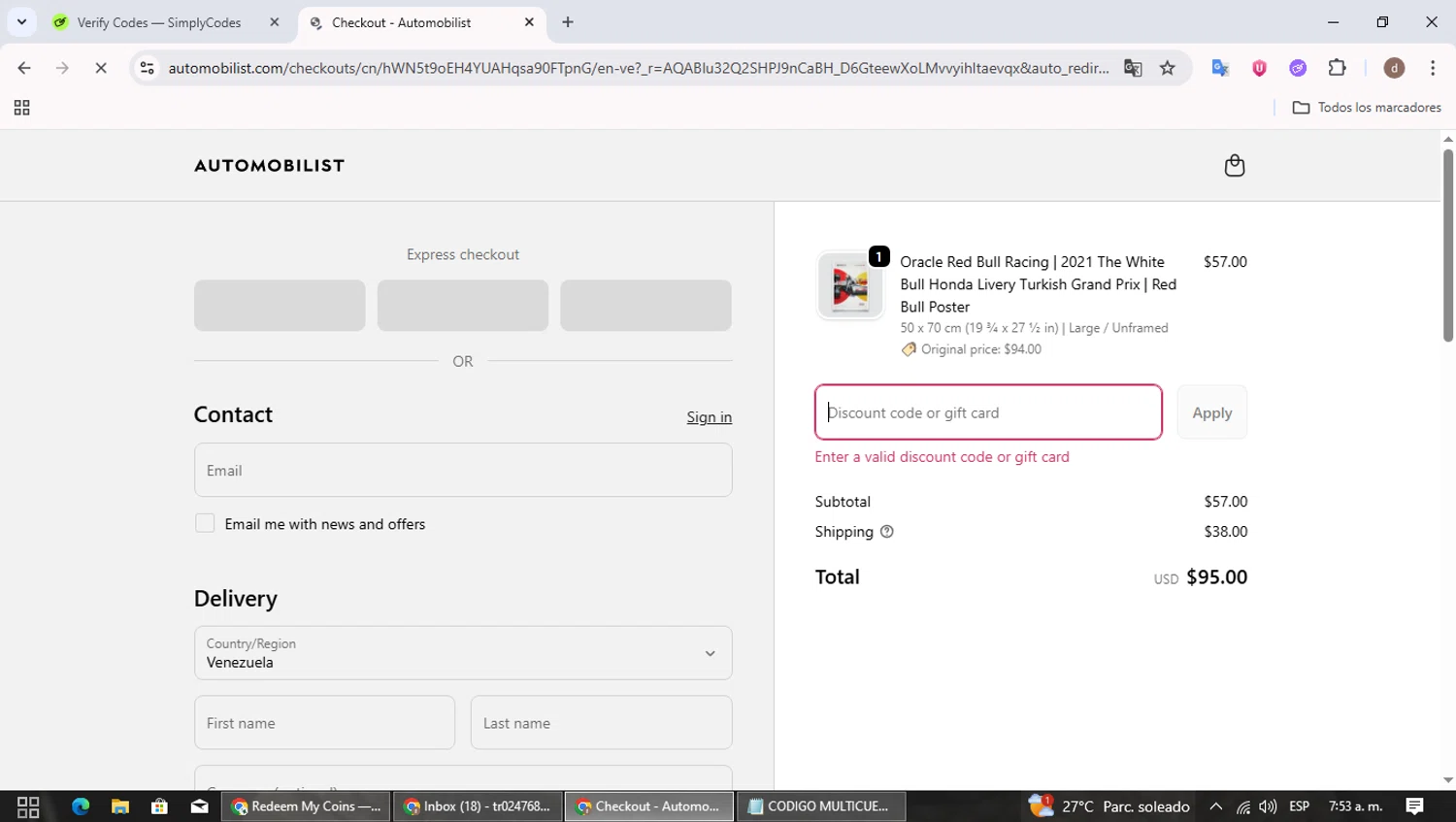
Task: Open the Chrome profile avatar
Action: click(1394, 68)
